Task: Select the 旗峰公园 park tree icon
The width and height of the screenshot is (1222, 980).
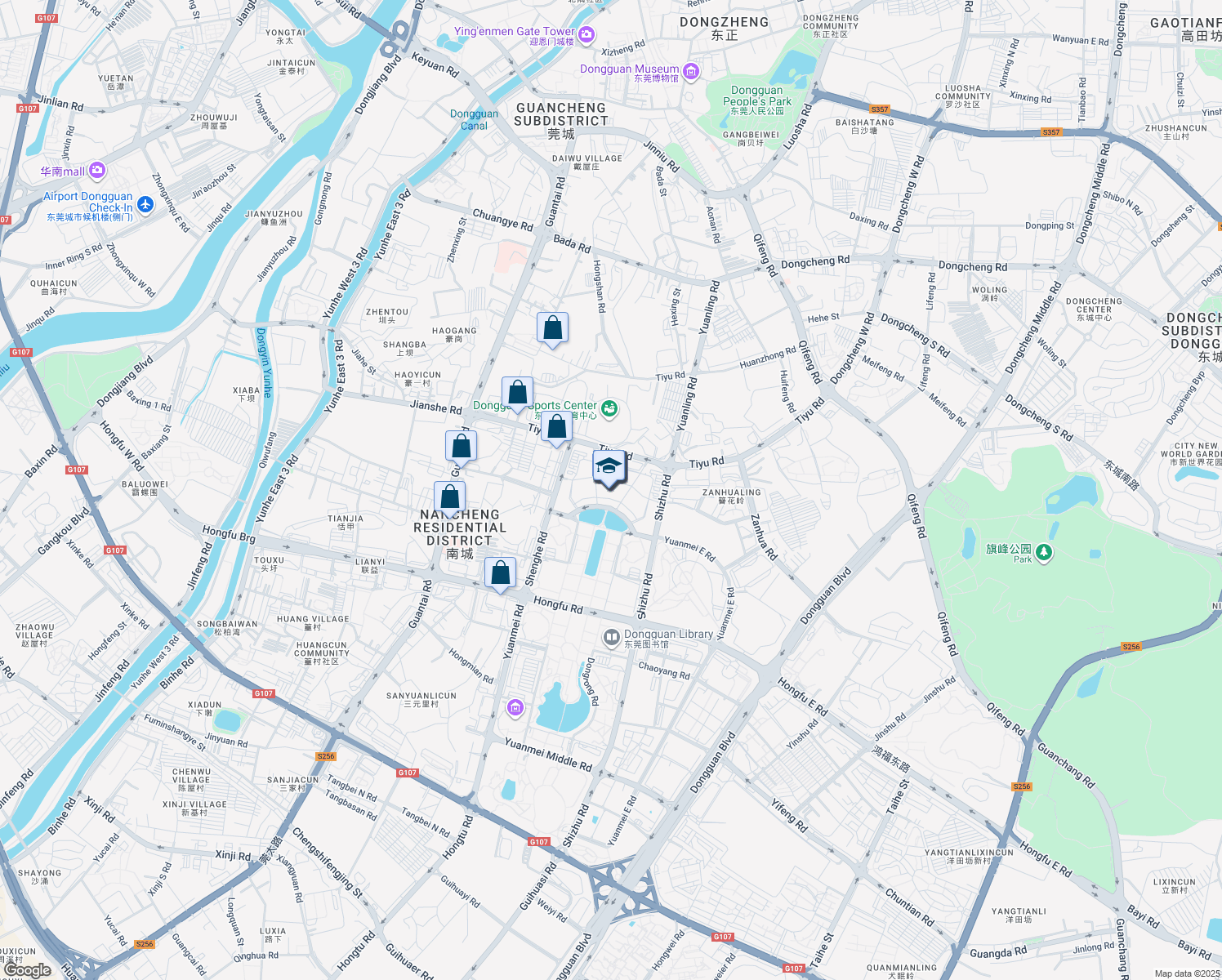Action: [1043, 554]
